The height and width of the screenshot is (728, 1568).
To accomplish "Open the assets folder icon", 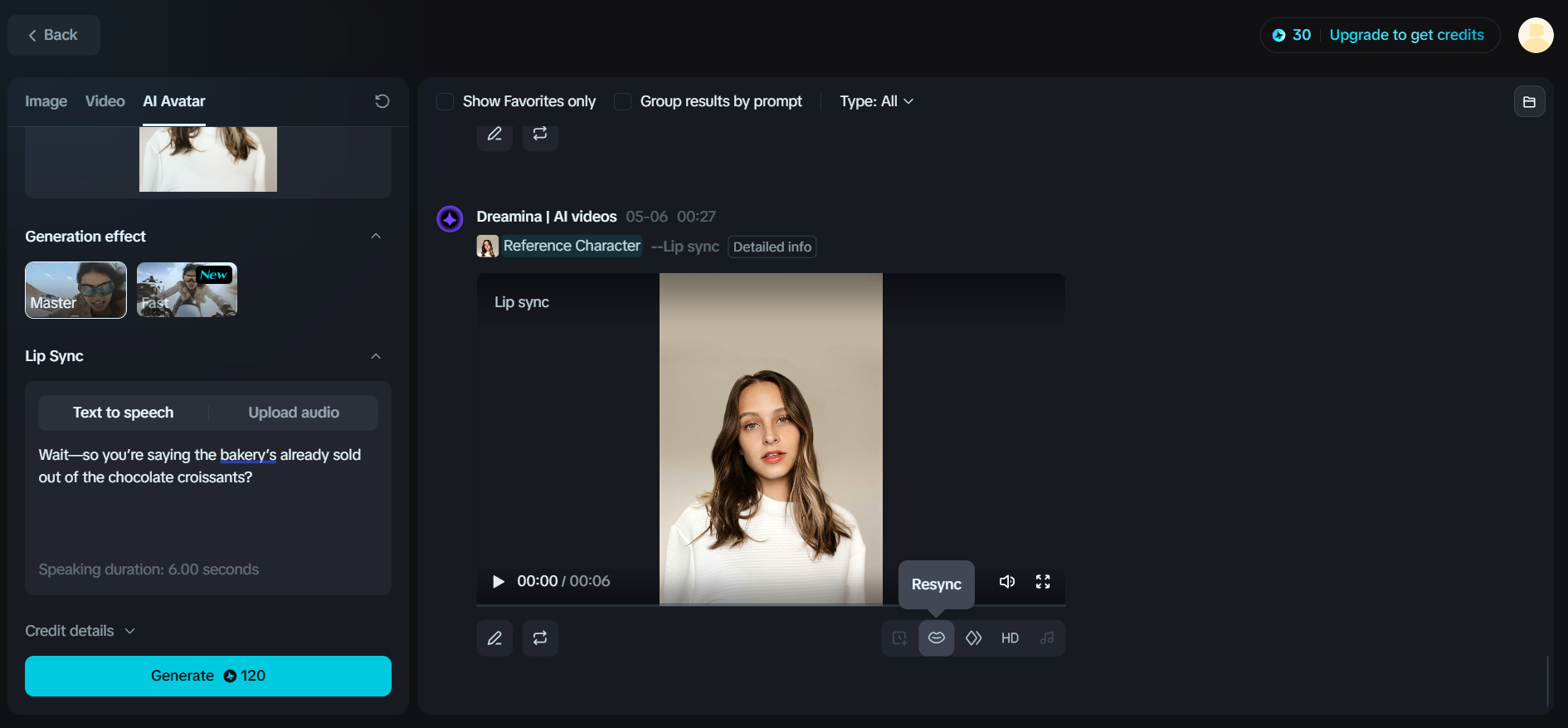I will pos(1529,101).
